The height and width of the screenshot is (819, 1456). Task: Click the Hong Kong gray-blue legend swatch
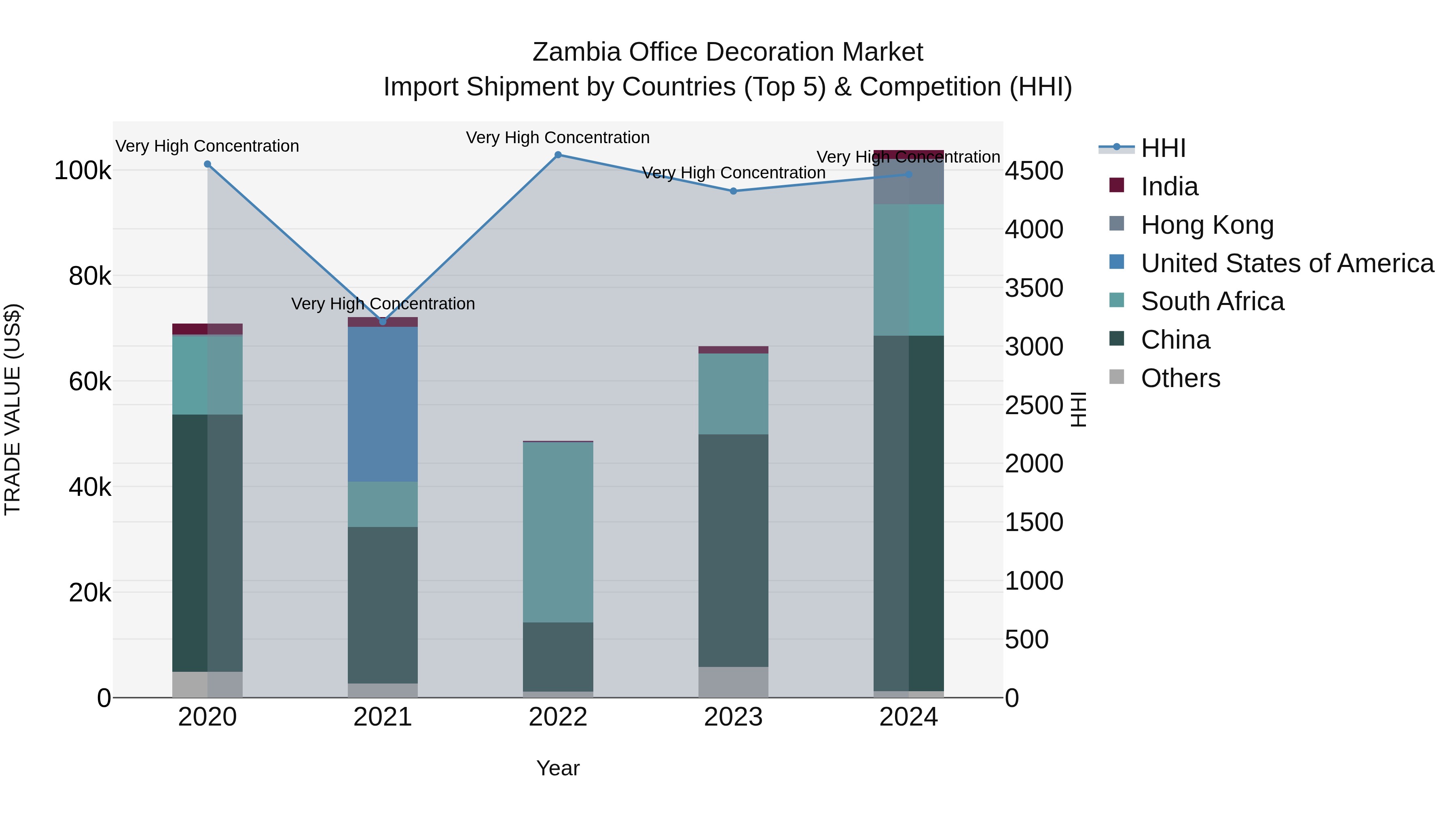click(1117, 223)
